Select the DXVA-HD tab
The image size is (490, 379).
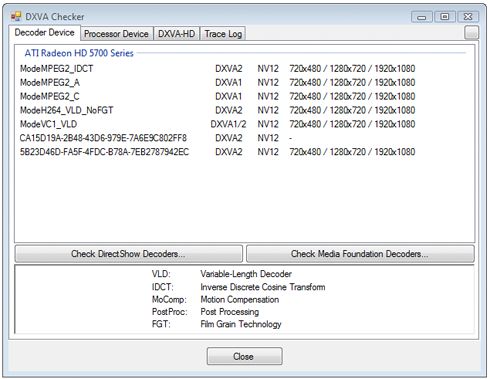[x=176, y=34]
